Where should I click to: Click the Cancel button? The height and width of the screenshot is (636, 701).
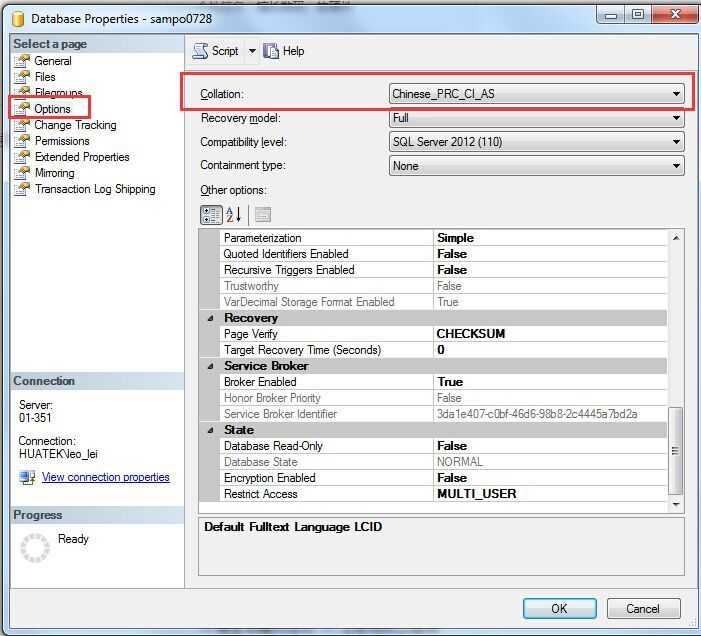coord(643,609)
